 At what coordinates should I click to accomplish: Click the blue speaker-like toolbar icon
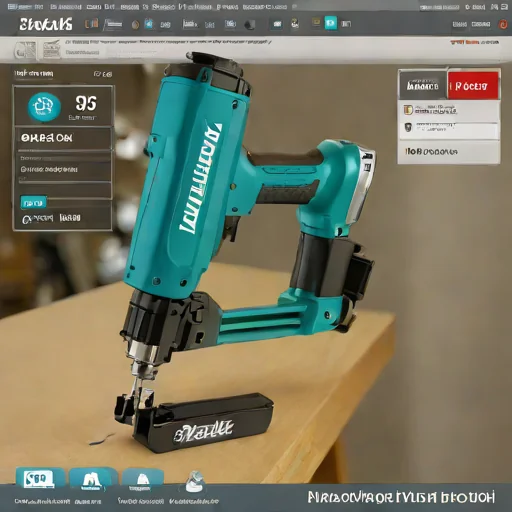coord(149,24)
